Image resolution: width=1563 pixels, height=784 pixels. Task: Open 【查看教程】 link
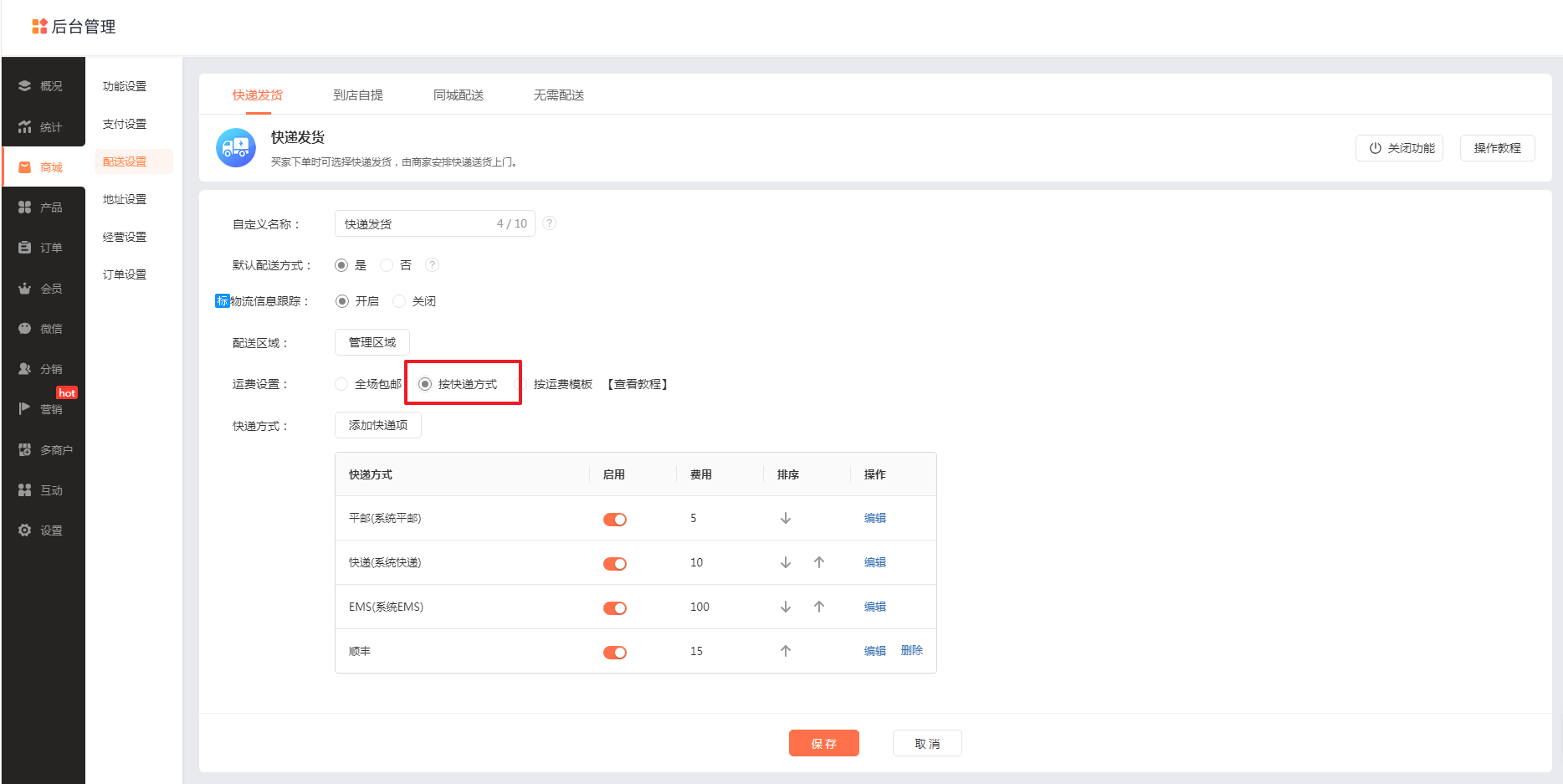pyautogui.click(x=638, y=384)
